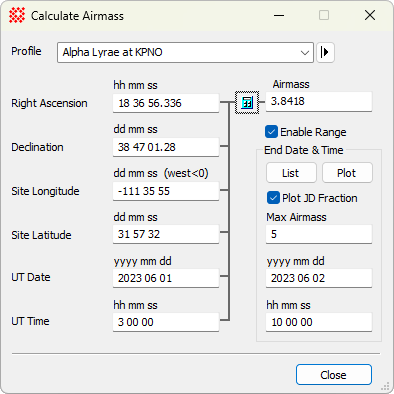The width and height of the screenshot is (394, 394).
Task: Select the End Time field showing 10 00 00
Action: (319, 322)
